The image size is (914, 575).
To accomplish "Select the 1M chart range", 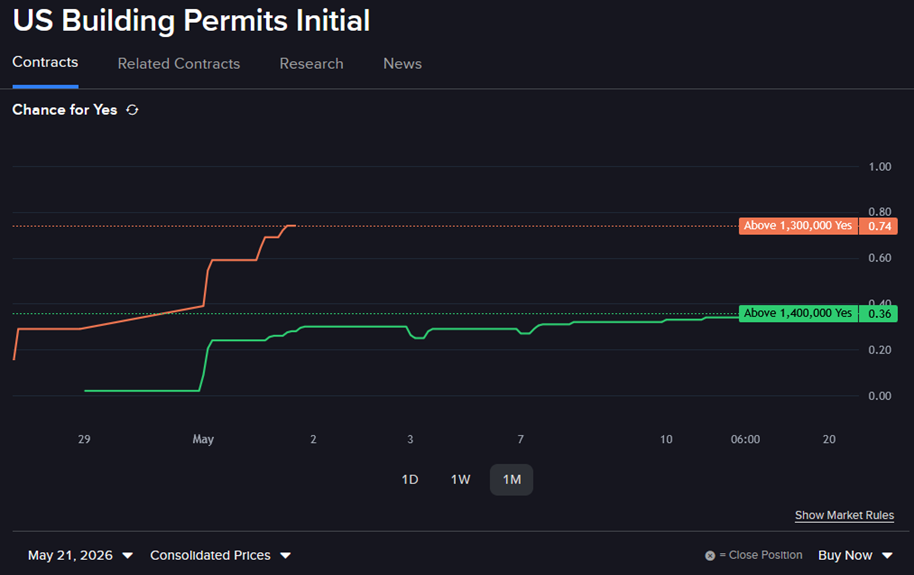I will click(512, 479).
